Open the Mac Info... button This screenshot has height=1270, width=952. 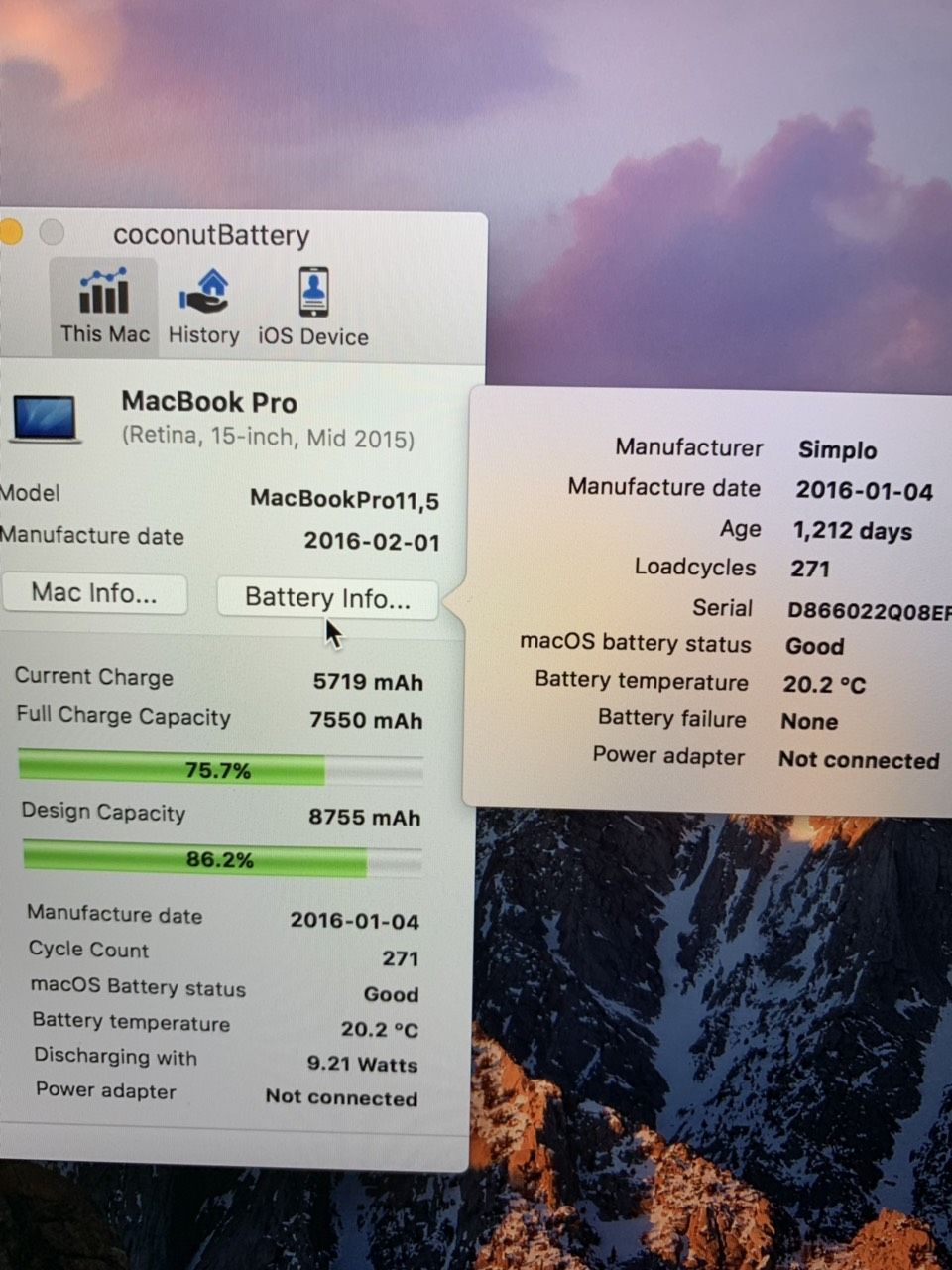click(94, 593)
